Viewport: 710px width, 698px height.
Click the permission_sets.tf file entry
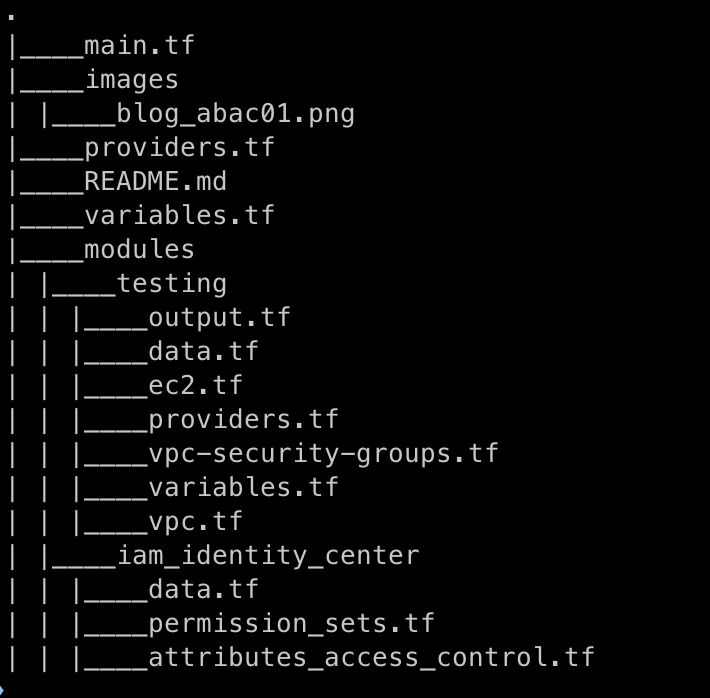pyautogui.click(x=291, y=623)
